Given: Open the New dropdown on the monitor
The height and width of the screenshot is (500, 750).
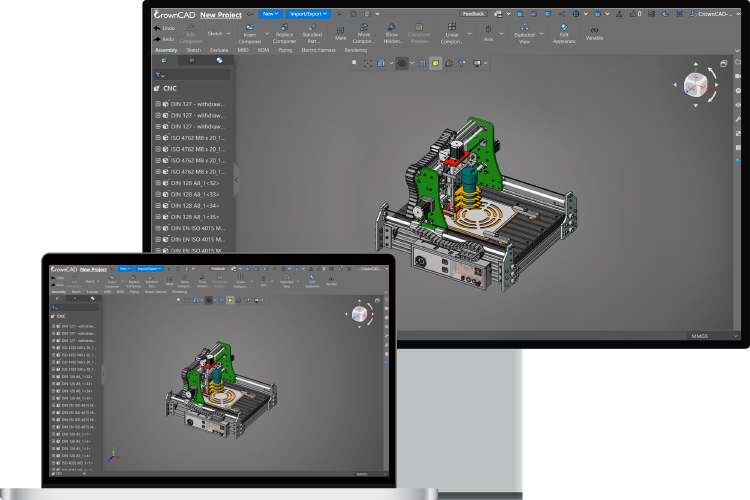Looking at the screenshot, I should tap(270, 14).
